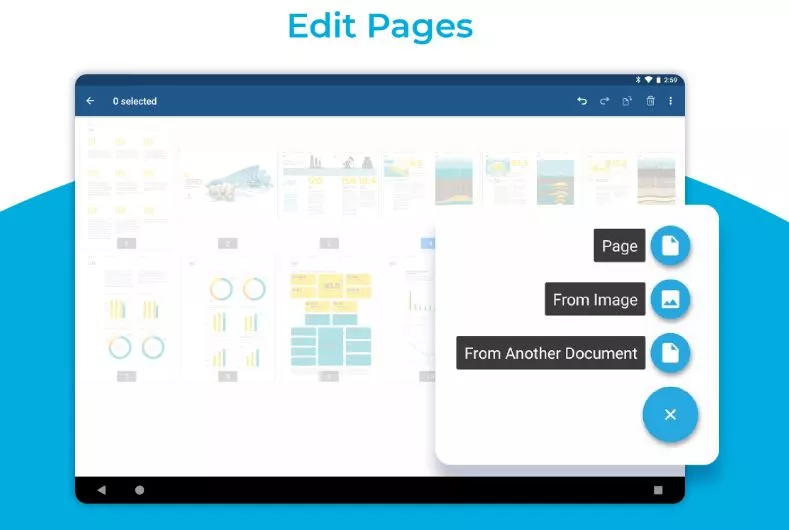Click the redo icon in the toolbar

coord(604,101)
